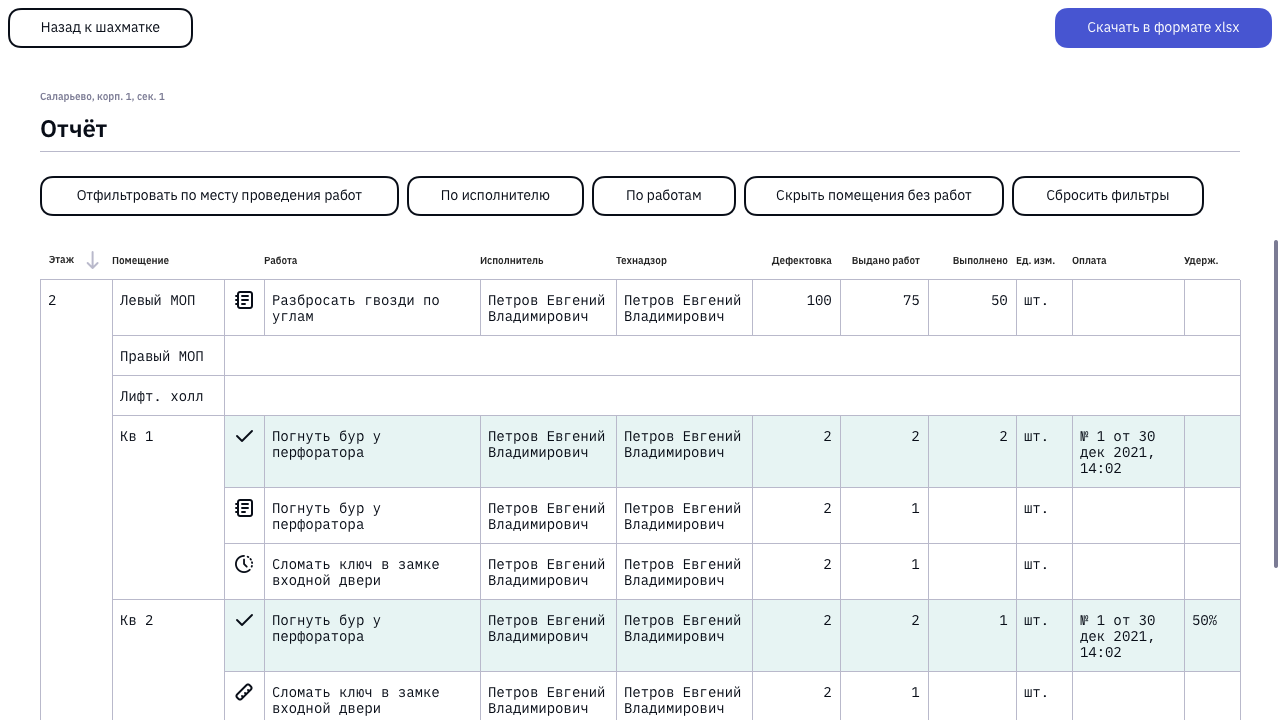Click the Оплата payment text in Кв 1 row
The width and height of the screenshot is (1280, 720).
click(1118, 452)
